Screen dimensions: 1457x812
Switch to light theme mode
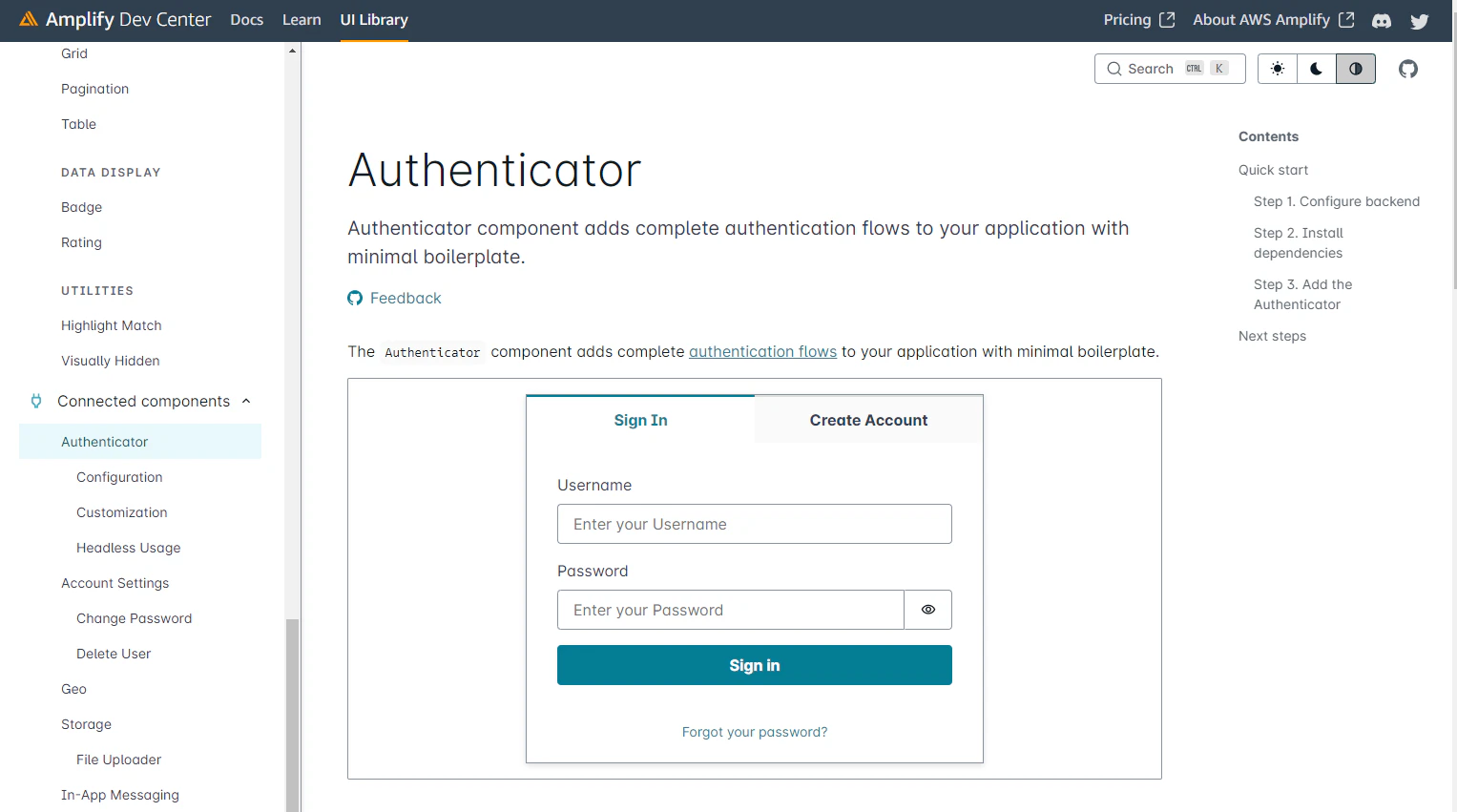(x=1278, y=69)
